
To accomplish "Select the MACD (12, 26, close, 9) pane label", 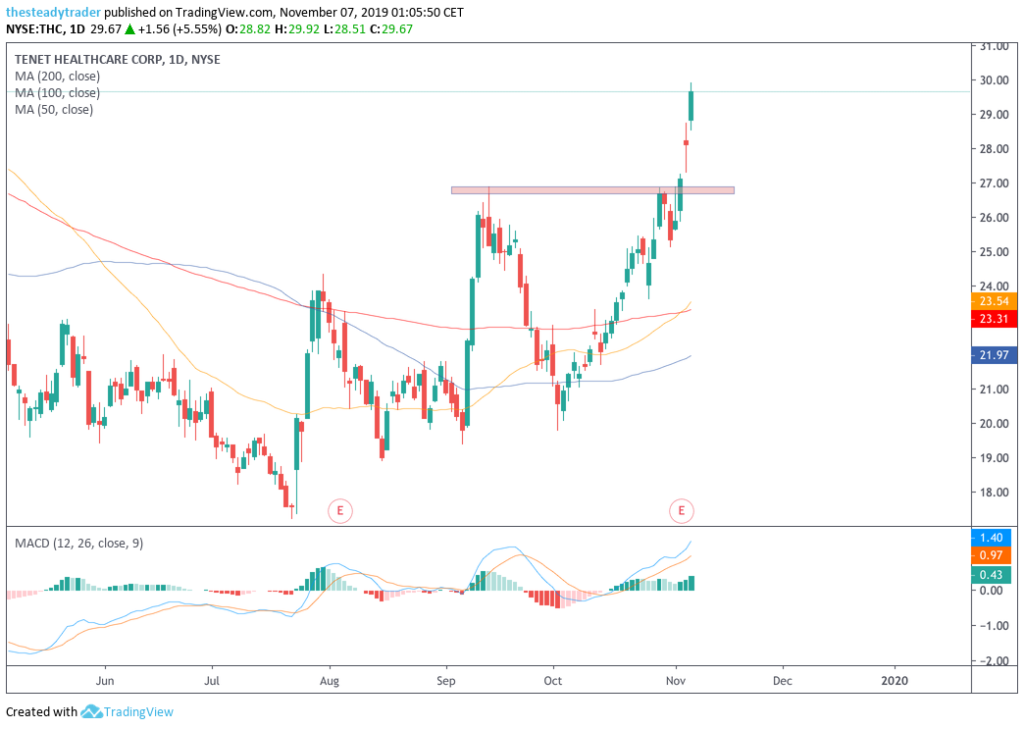I will click(78, 542).
